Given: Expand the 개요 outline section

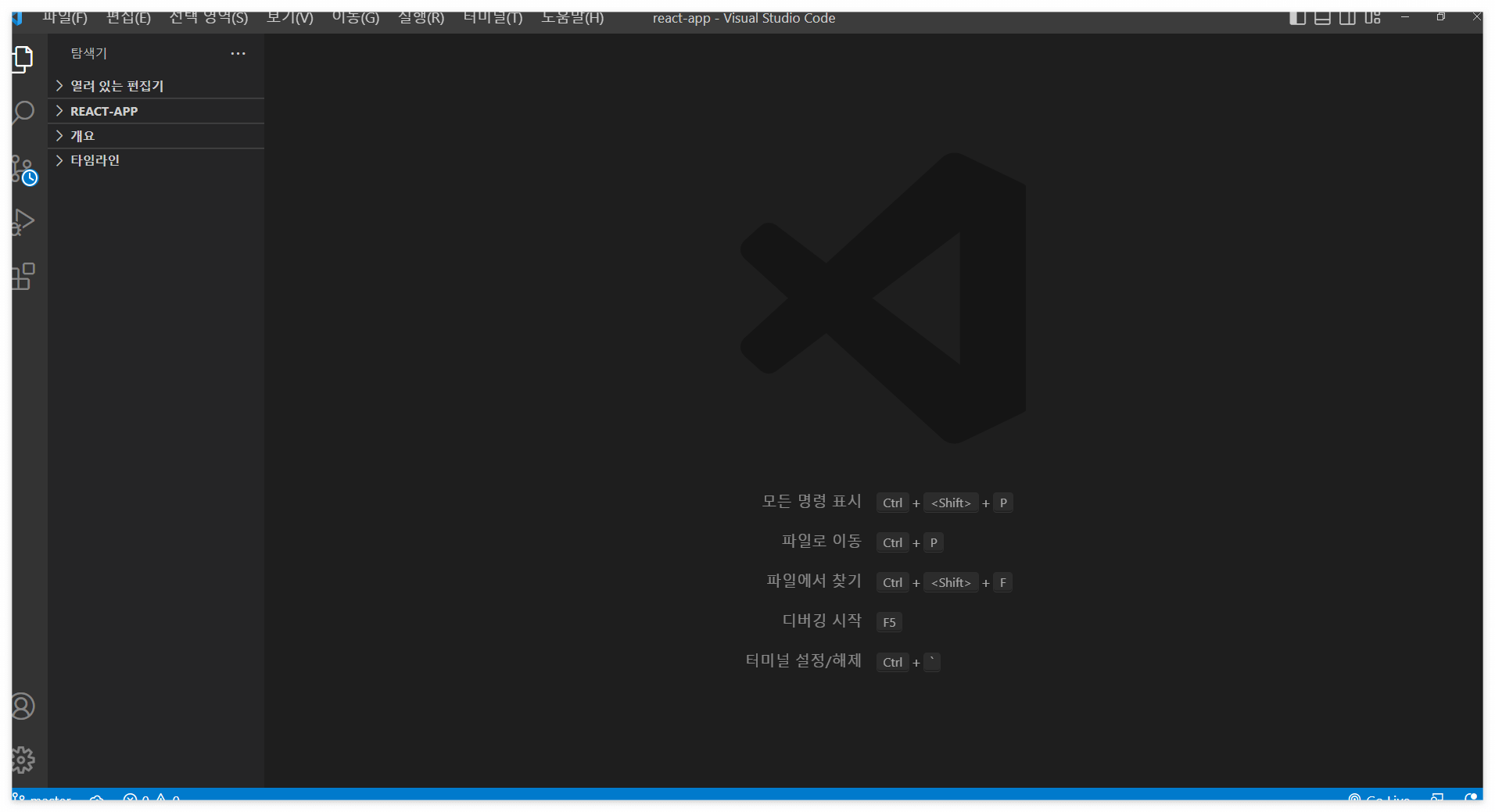Looking at the screenshot, I should click(x=156, y=136).
